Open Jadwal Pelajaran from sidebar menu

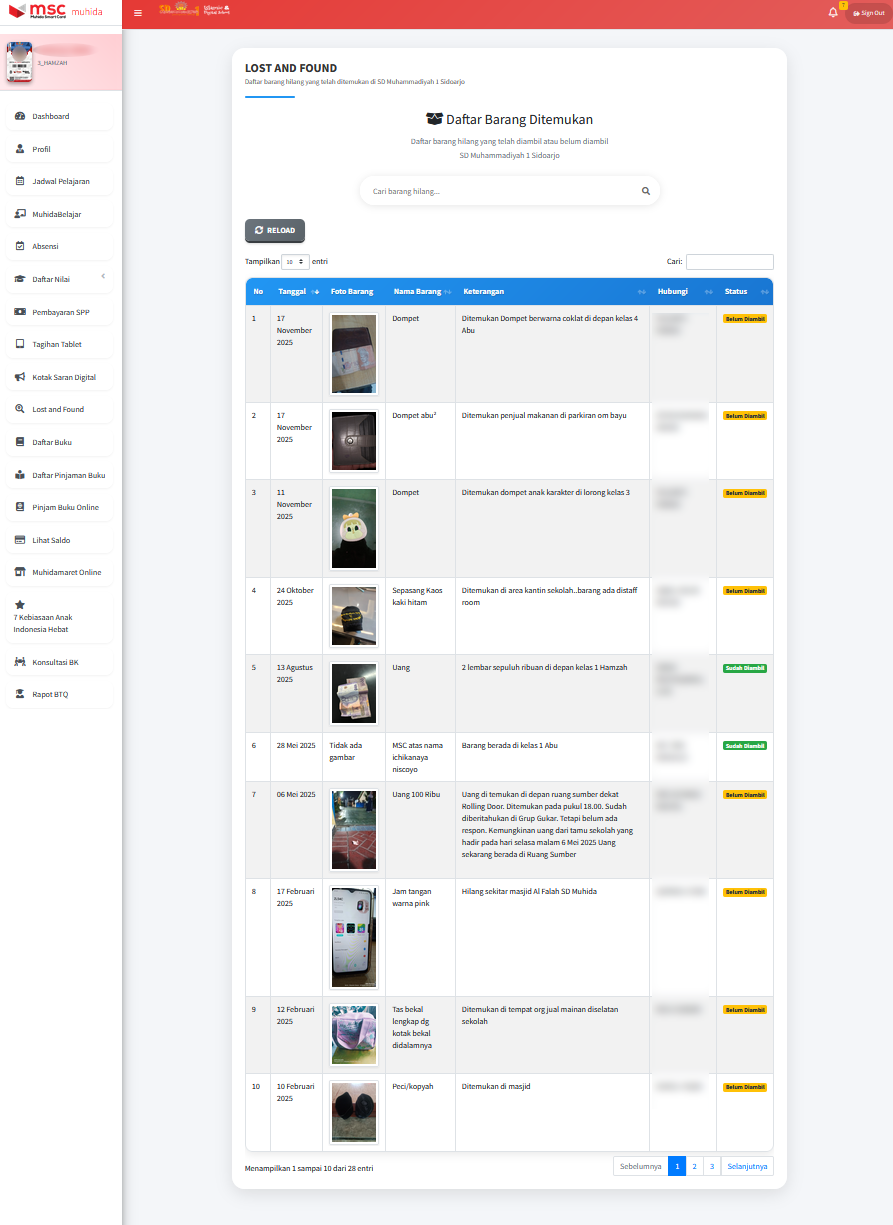[x=60, y=182]
